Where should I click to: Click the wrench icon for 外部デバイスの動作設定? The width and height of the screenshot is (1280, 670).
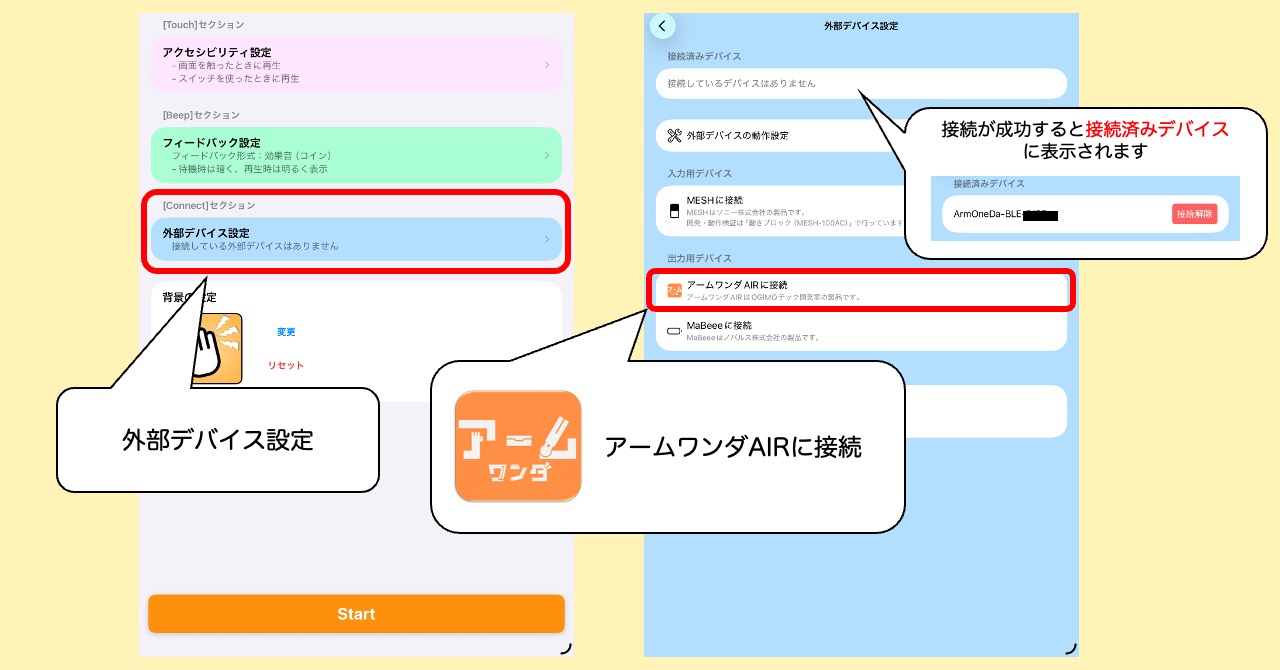(x=673, y=135)
